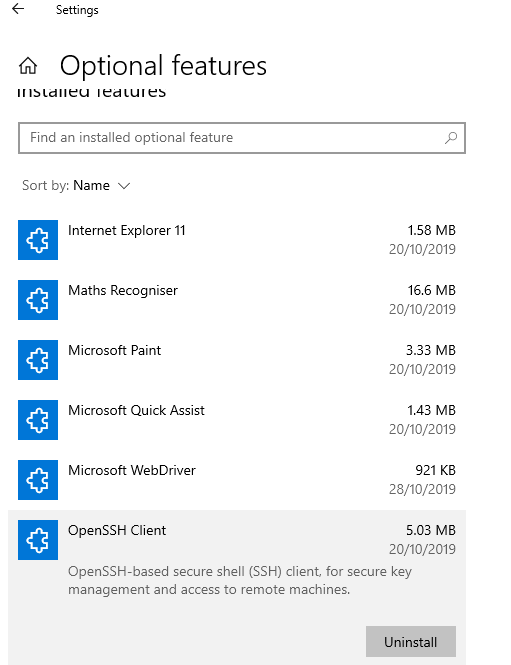
Task: Click Internet Explorer 11 puzzle icon
Action: pos(38,240)
